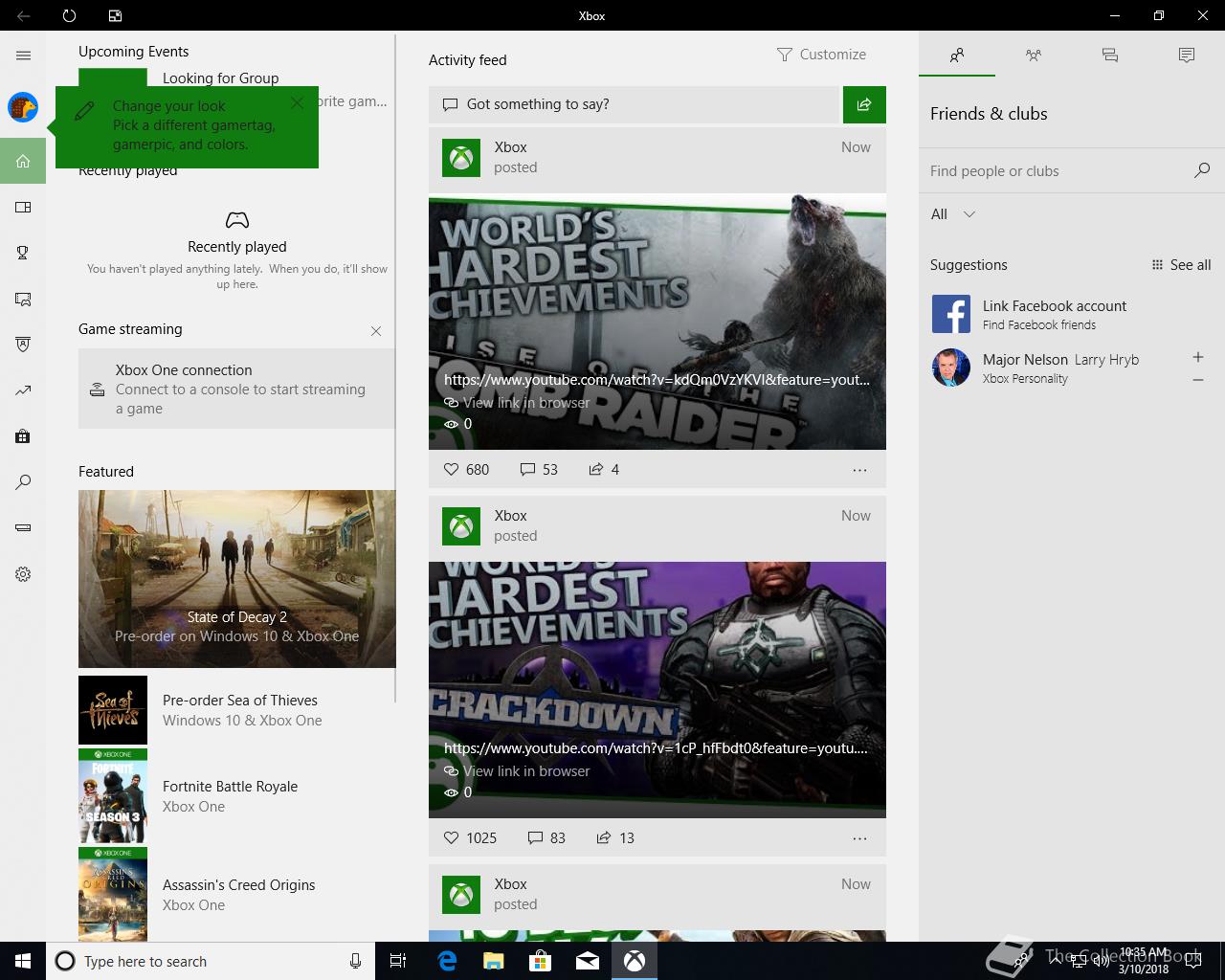The height and width of the screenshot is (980, 1225).
Task: Select the Friends tab in right panel
Action: (x=957, y=56)
